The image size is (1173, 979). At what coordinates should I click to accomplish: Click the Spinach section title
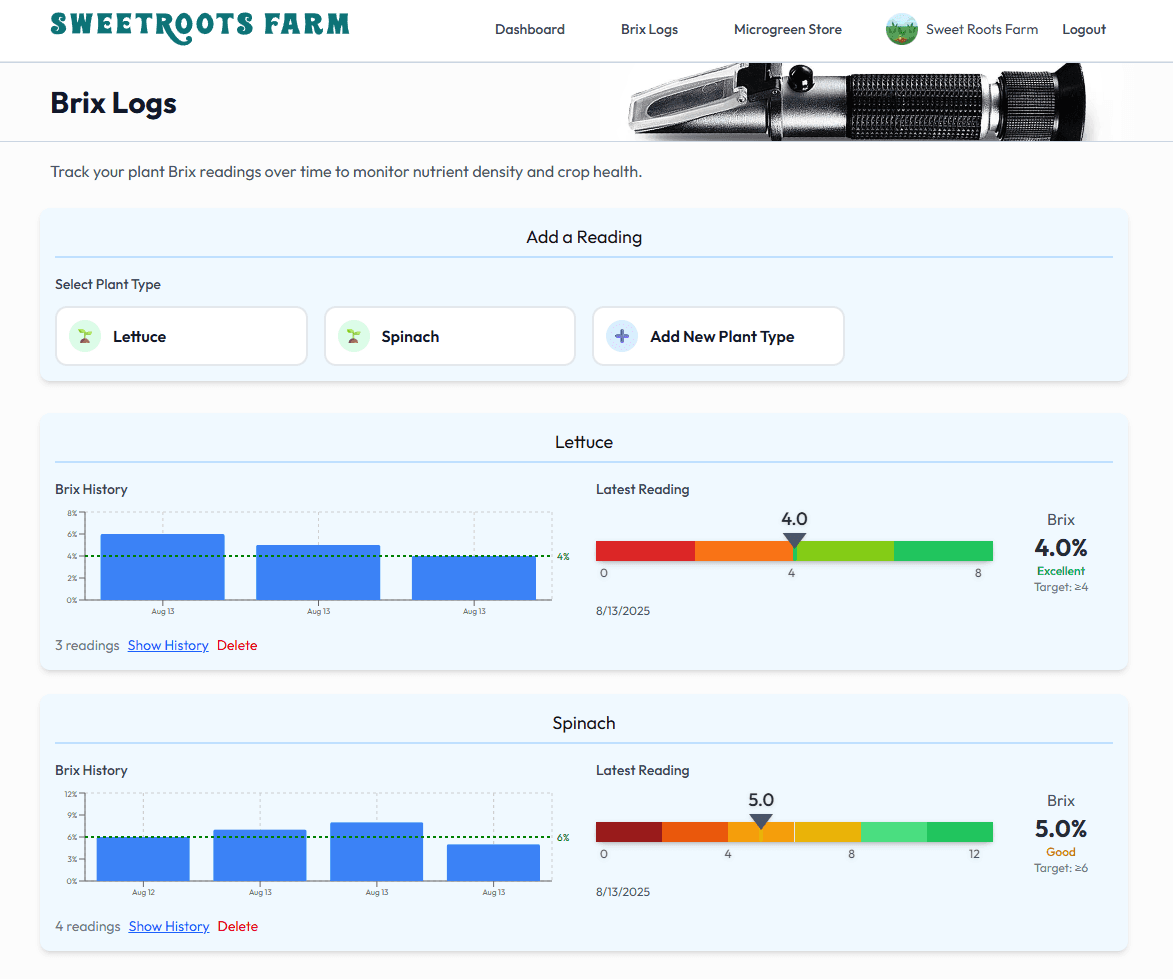pyautogui.click(x=584, y=723)
